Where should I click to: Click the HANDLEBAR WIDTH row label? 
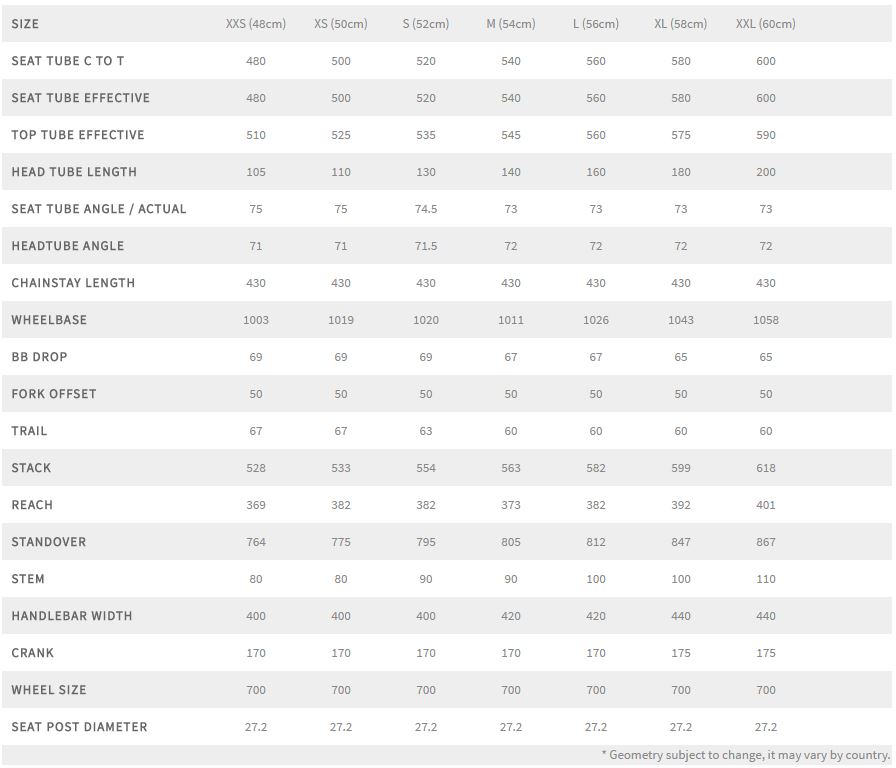[x=72, y=616]
